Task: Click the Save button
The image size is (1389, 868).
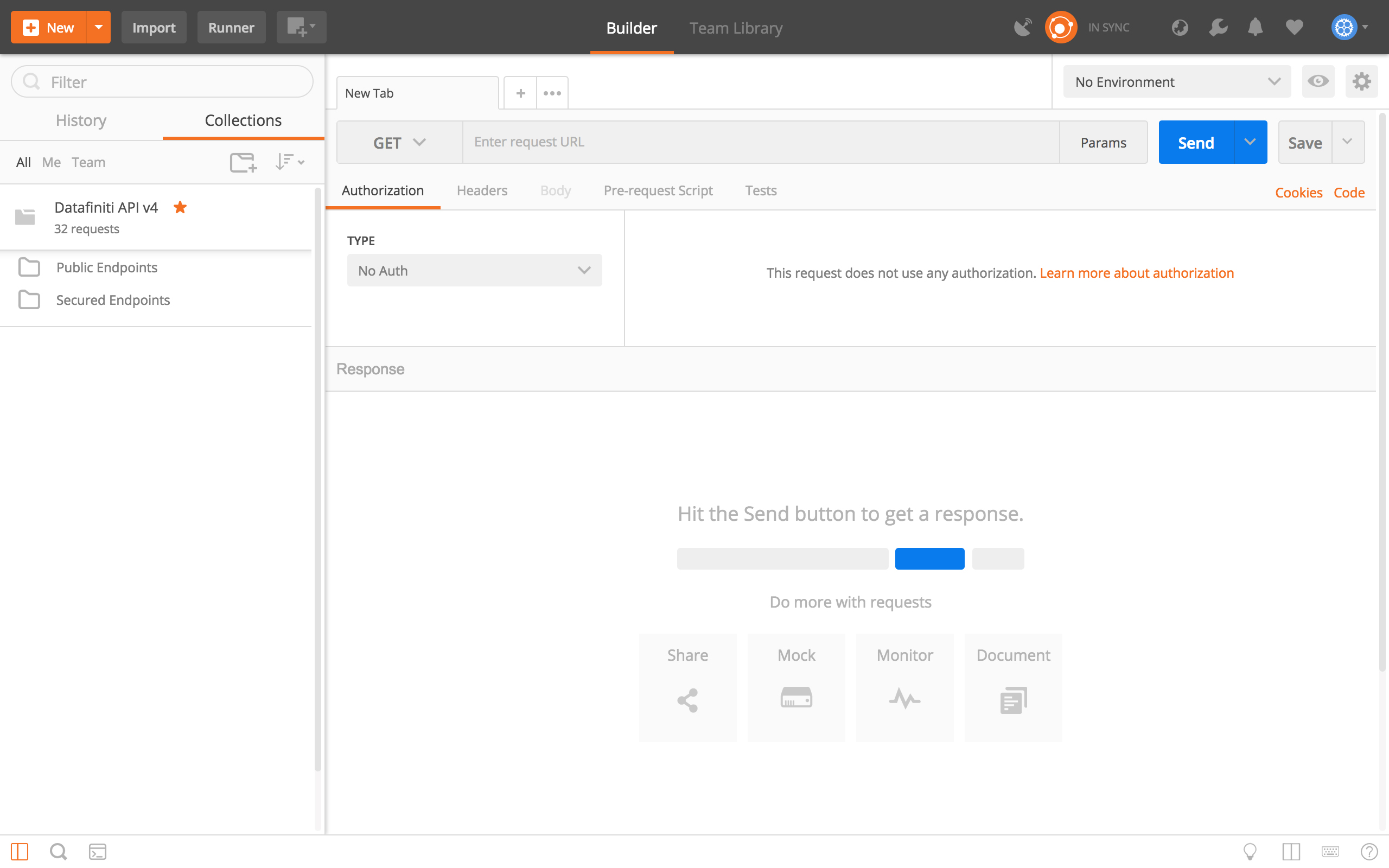Action: 1304,142
